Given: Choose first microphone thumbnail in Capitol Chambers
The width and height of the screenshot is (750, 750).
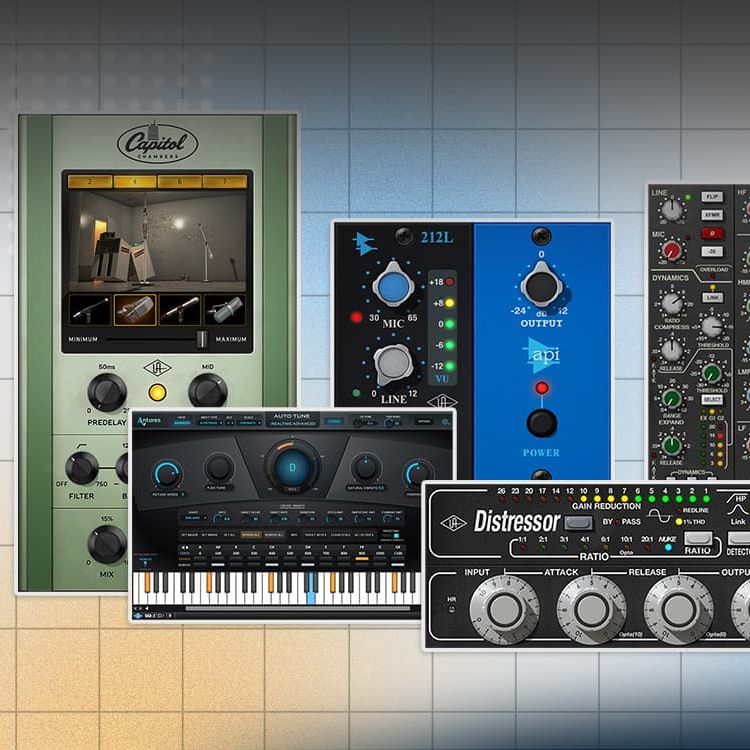Looking at the screenshot, I should [x=90, y=310].
